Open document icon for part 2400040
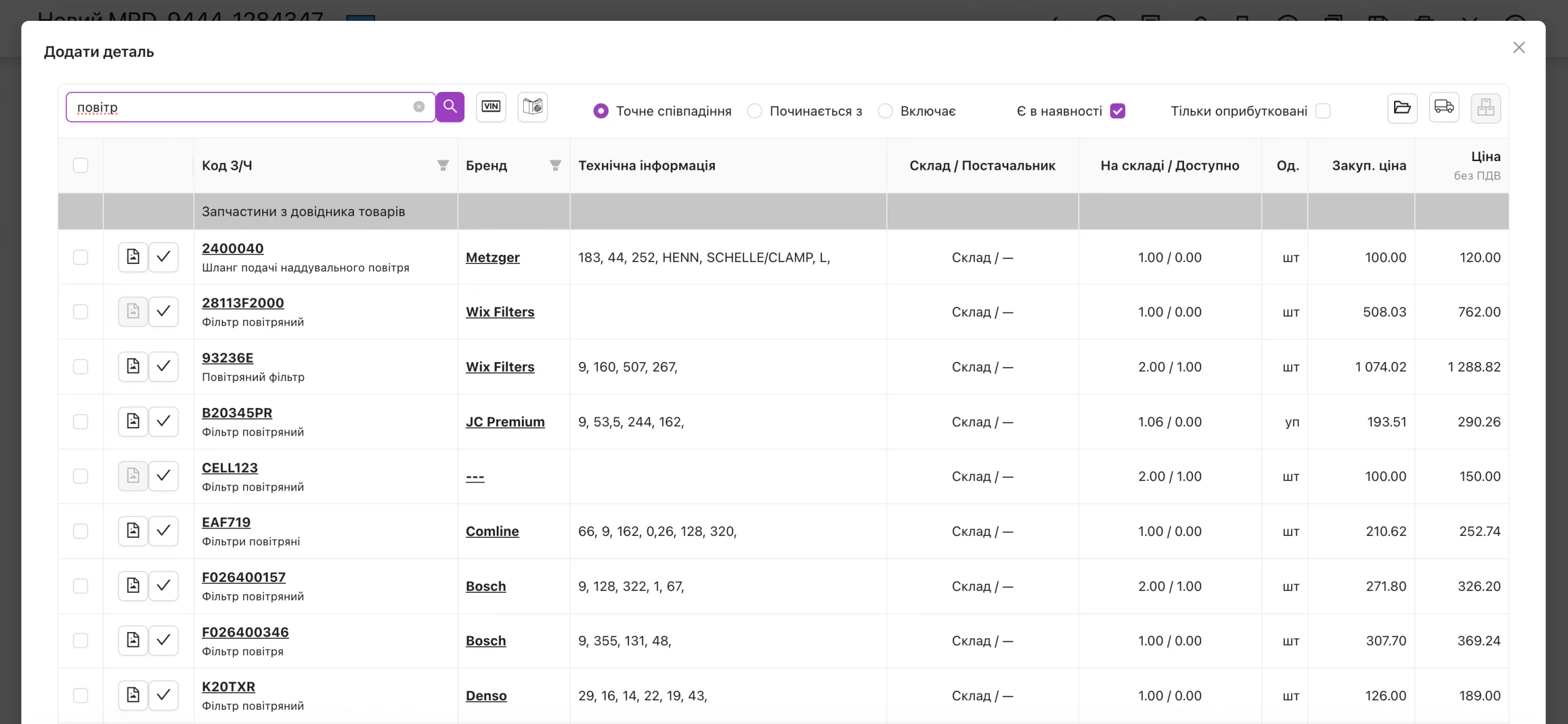Image resolution: width=1568 pixels, height=724 pixels. tap(133, 257)
